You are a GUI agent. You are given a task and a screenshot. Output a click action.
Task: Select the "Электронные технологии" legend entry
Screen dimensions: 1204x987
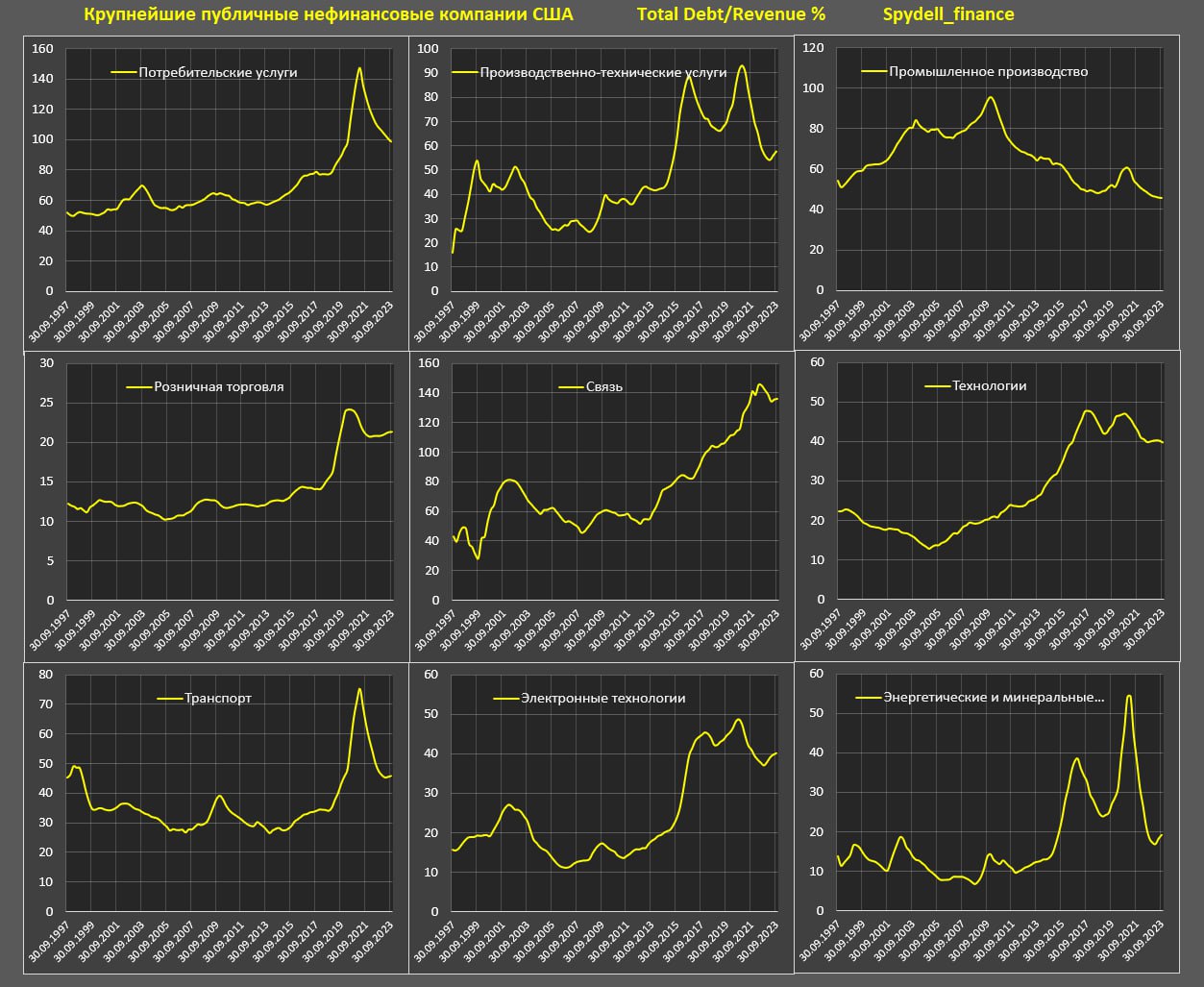click(602, 699)
